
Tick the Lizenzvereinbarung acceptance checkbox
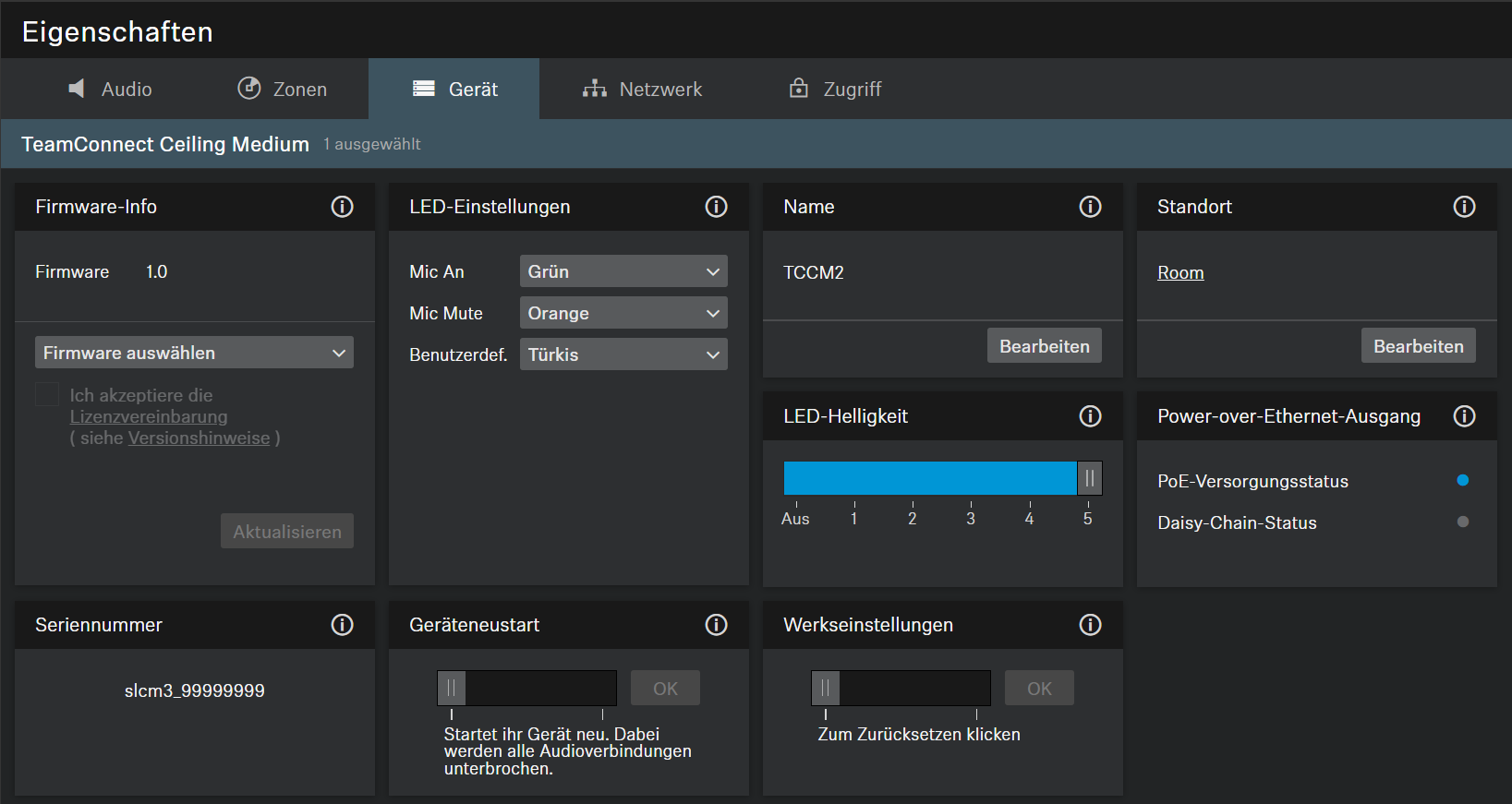coord(47,395)
